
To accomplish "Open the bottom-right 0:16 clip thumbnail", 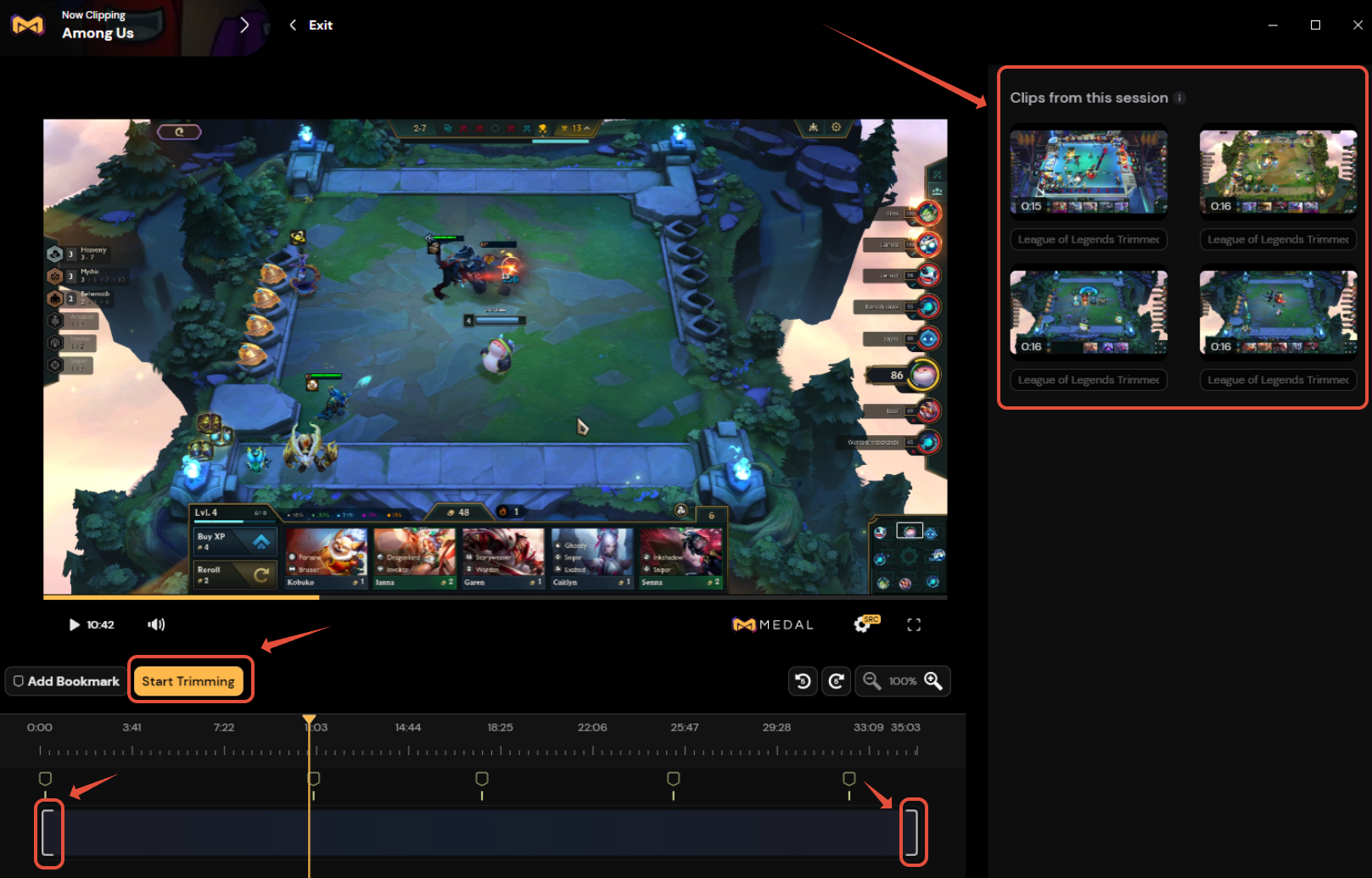I will [x=1278, y=312].
